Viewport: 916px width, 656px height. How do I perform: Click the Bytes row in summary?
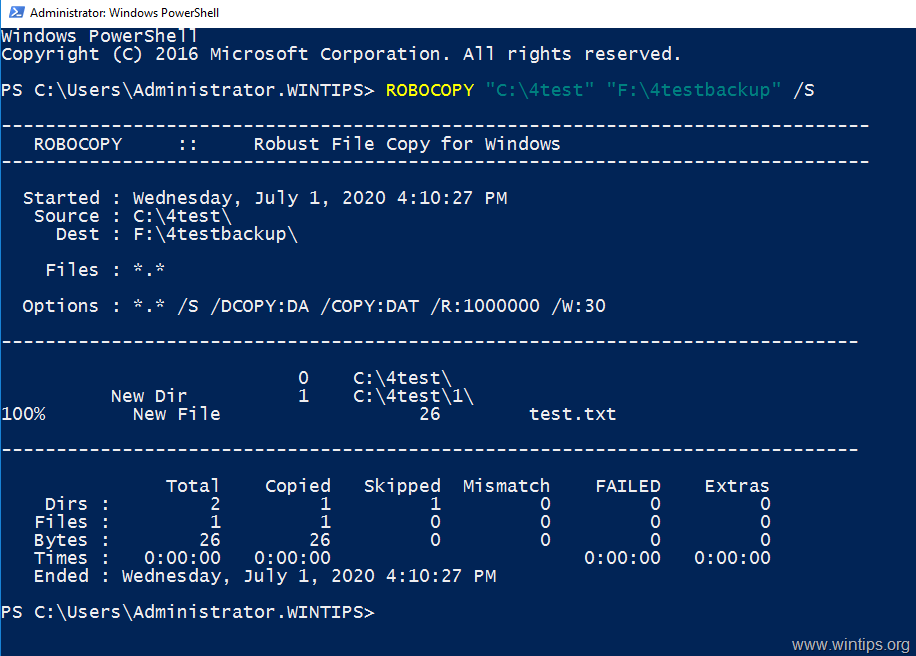pos(402,540)
